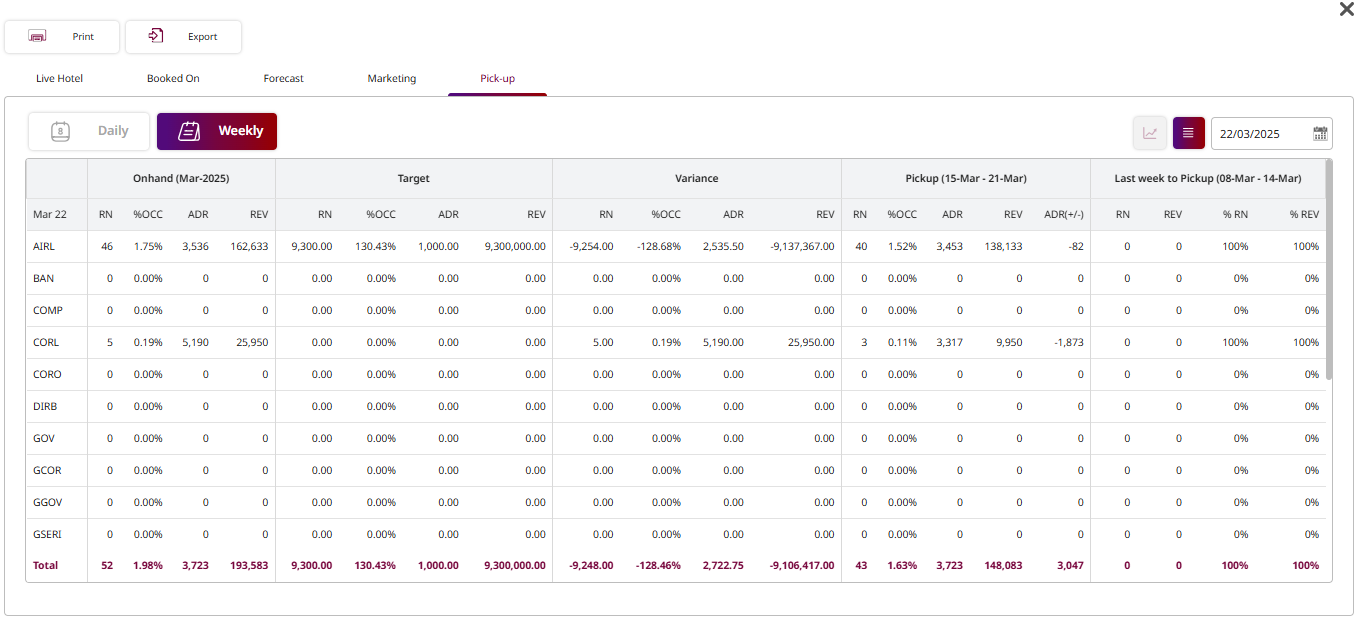The width and height of the screenshot is (1360, 625).
Task: Click the Weekly calendar icon
Action: [189, 131]
